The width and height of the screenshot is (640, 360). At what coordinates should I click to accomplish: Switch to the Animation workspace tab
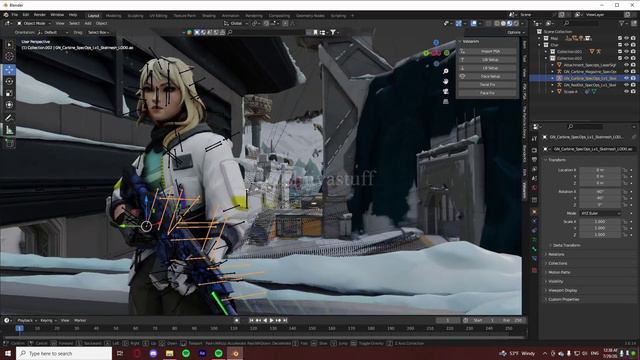point(230,16)
